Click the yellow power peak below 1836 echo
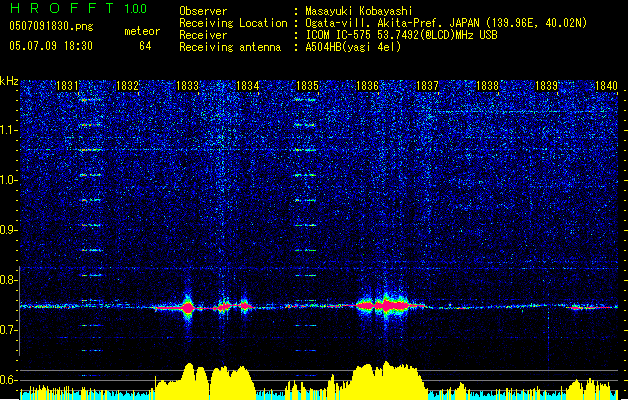This screenshot has width=629, height=400. tap(387, 379)
